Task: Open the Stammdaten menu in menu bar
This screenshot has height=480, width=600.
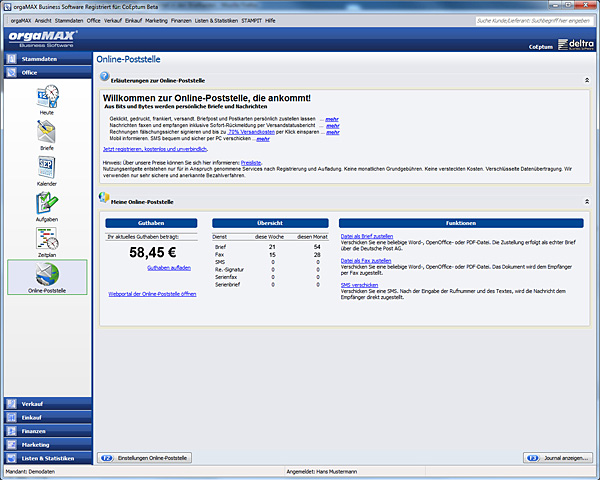Action: (69, 21)
